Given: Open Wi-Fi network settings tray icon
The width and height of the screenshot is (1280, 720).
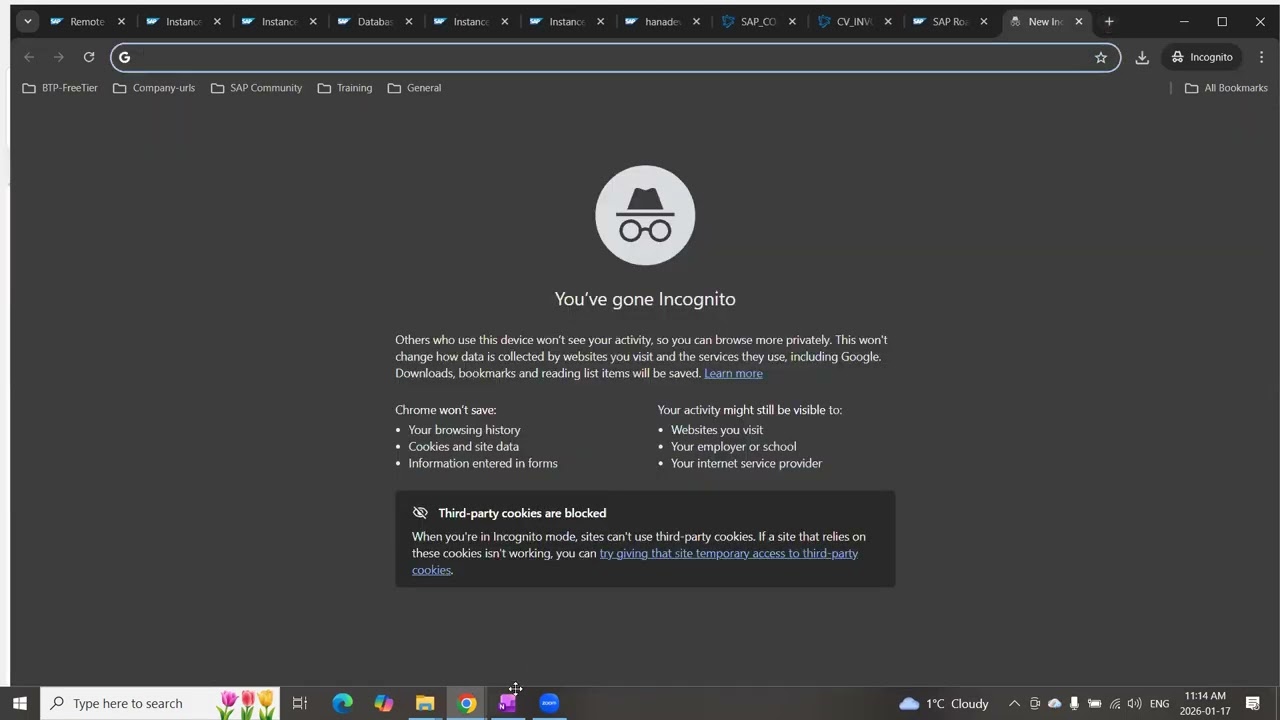Looking at the screenshot, I should point(1115,703).
